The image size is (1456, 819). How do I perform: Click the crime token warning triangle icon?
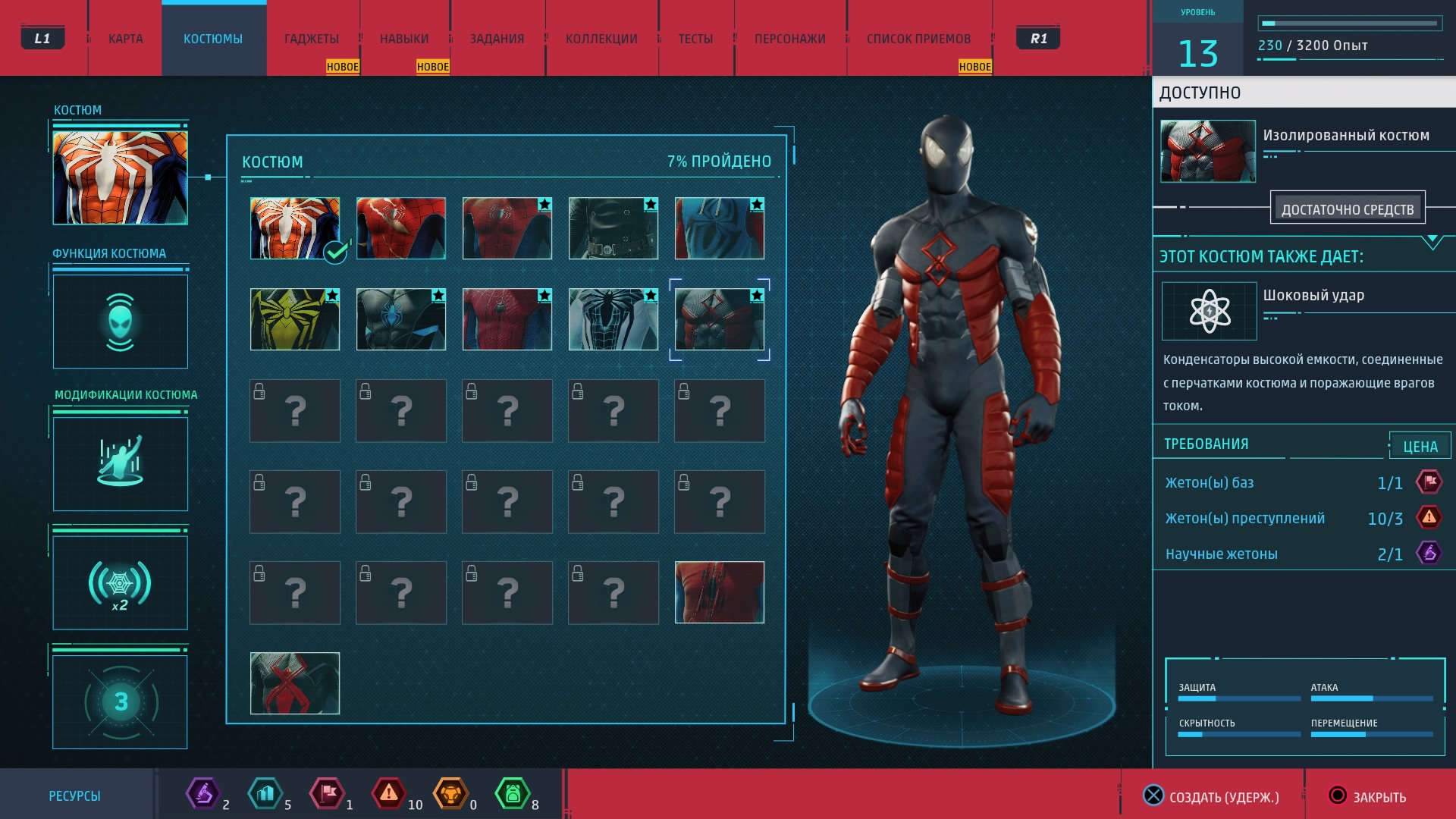click(x=1429, y=517)
